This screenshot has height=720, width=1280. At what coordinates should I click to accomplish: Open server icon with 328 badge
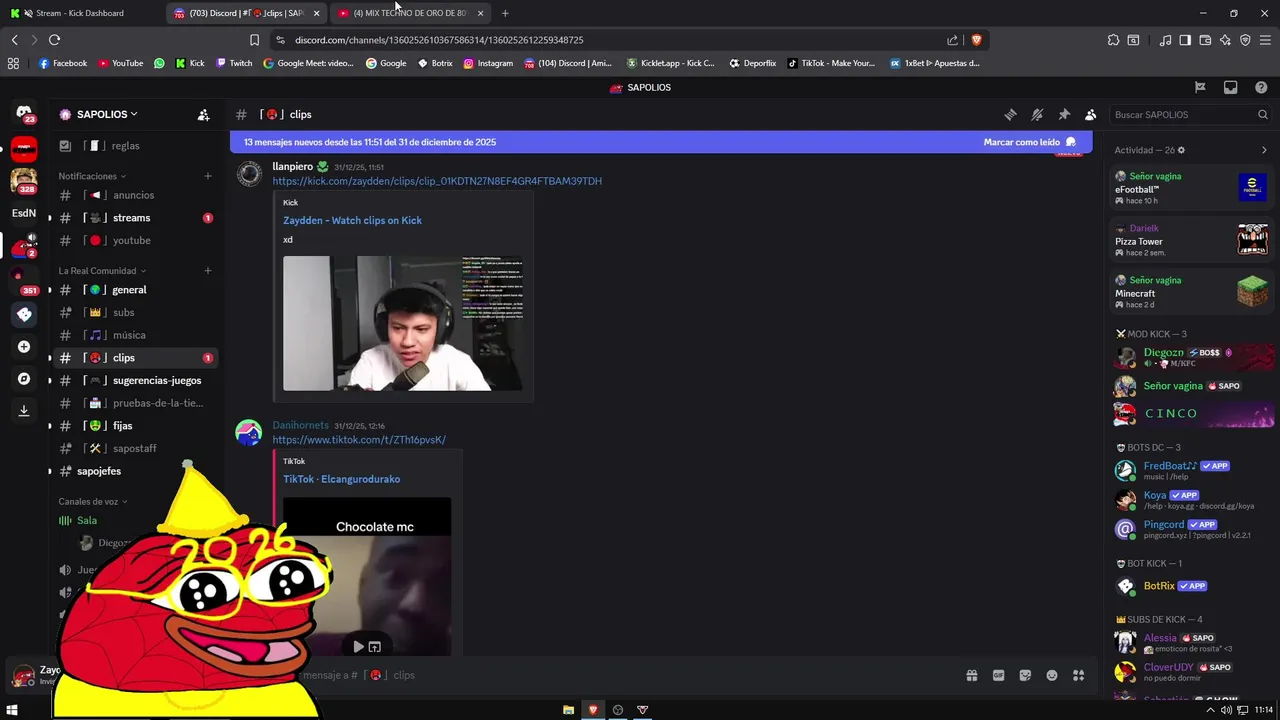point(24,181)
